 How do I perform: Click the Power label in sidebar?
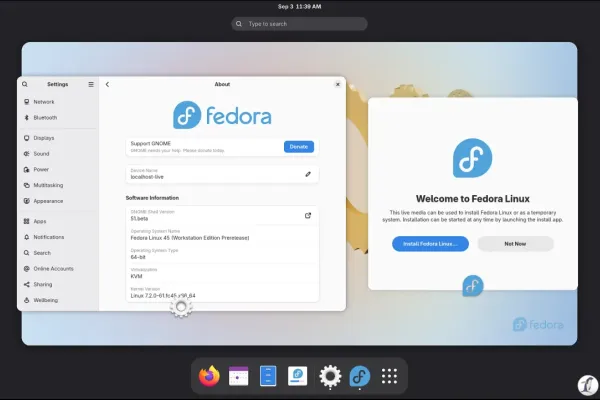(41, 169)
